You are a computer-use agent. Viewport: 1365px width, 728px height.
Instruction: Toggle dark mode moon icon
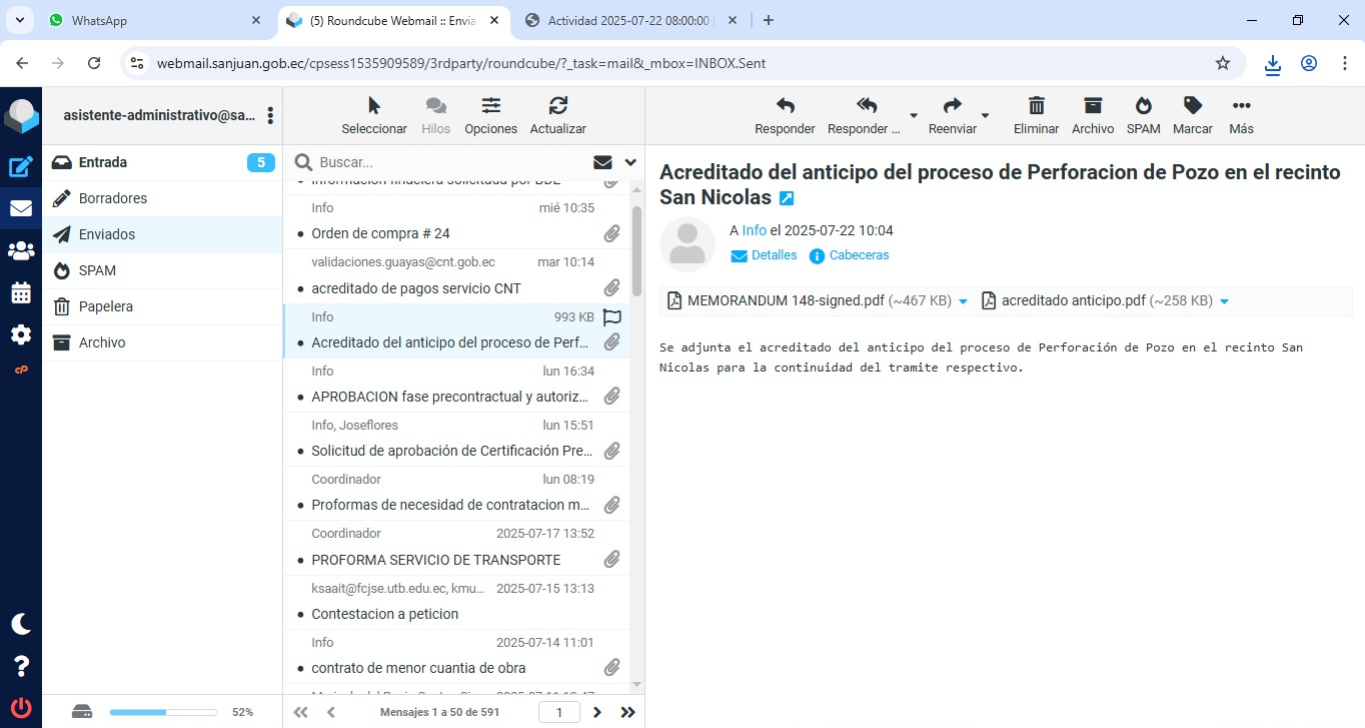tap(21, 624)
